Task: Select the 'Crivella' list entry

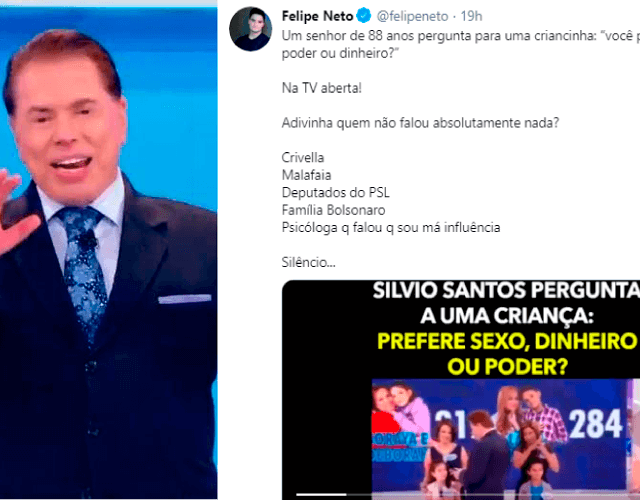Action: pos(303,158)
